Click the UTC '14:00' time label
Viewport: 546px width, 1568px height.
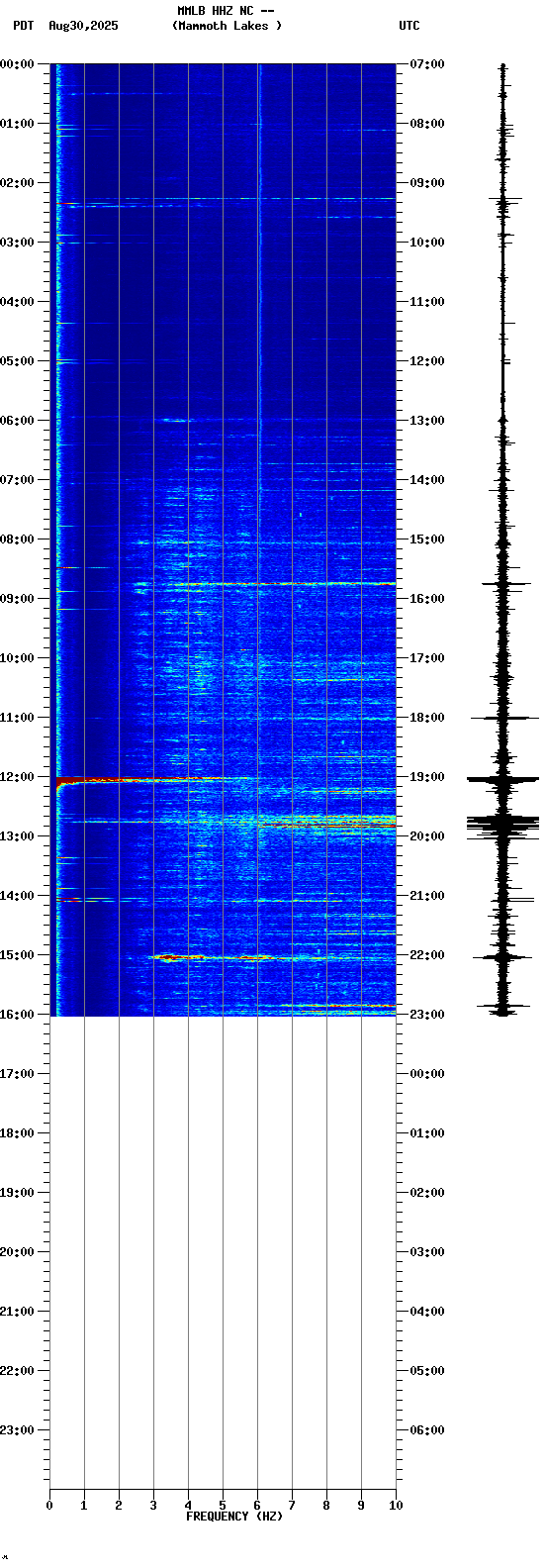tap(427, 480)
